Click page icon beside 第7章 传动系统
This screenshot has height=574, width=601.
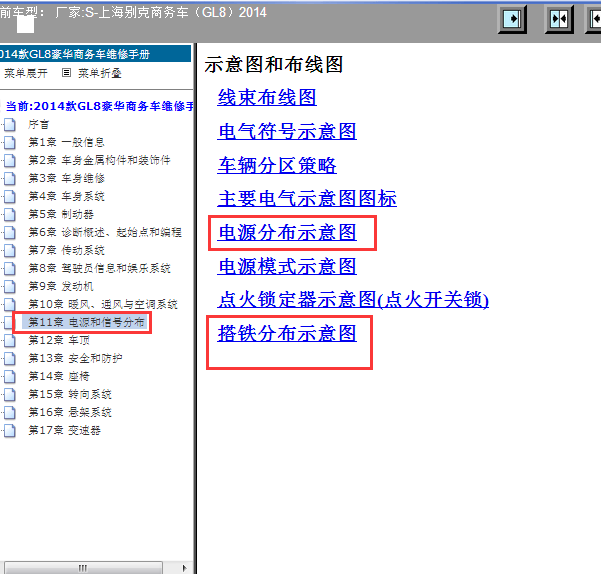coord(10,251)
